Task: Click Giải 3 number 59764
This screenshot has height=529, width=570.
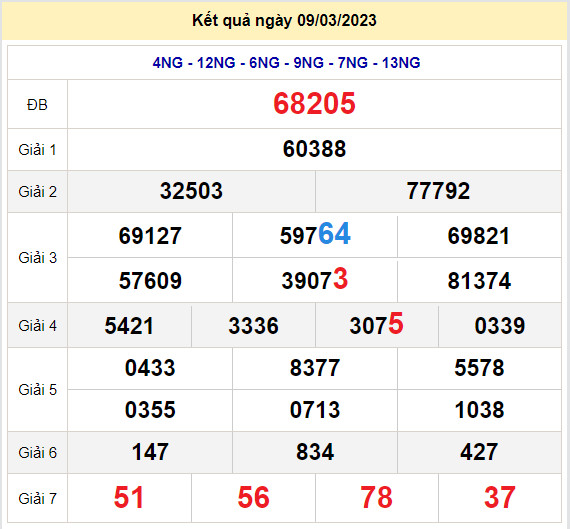Action: click(x=315, y=234)
